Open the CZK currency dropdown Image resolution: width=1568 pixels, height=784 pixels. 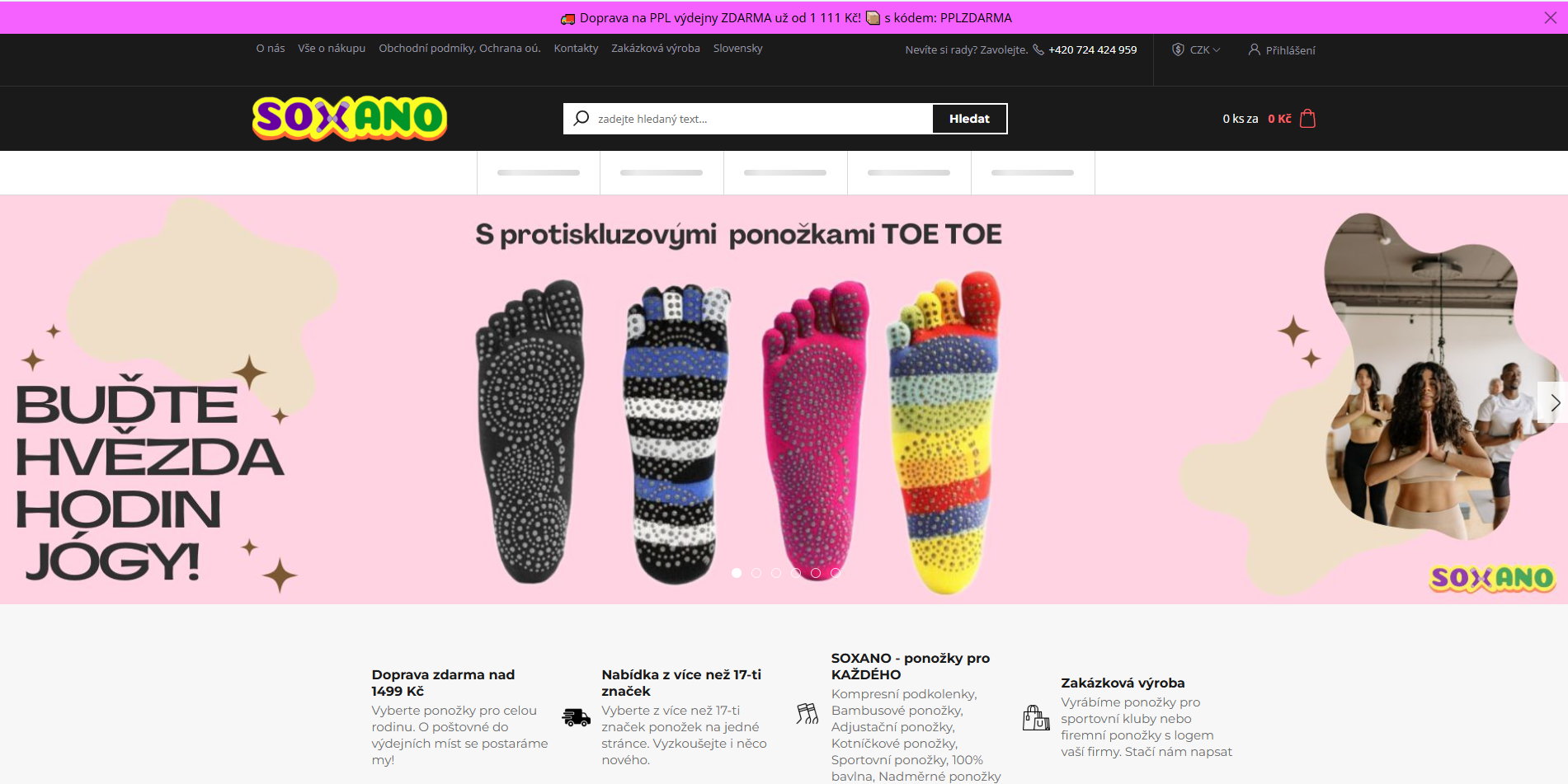pyautogui.click(x=1204, y=49)
